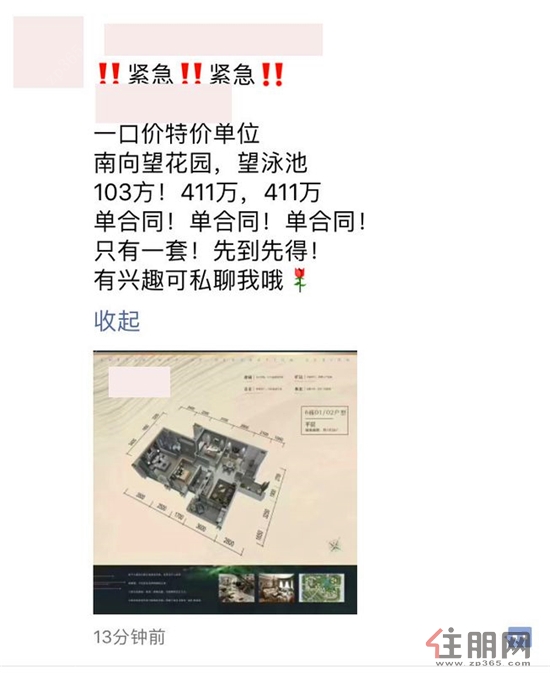Select the garden site-plan thumbnail in the poster
The width and height of the screenshot is (550, 673).
(x=322, y=588)
